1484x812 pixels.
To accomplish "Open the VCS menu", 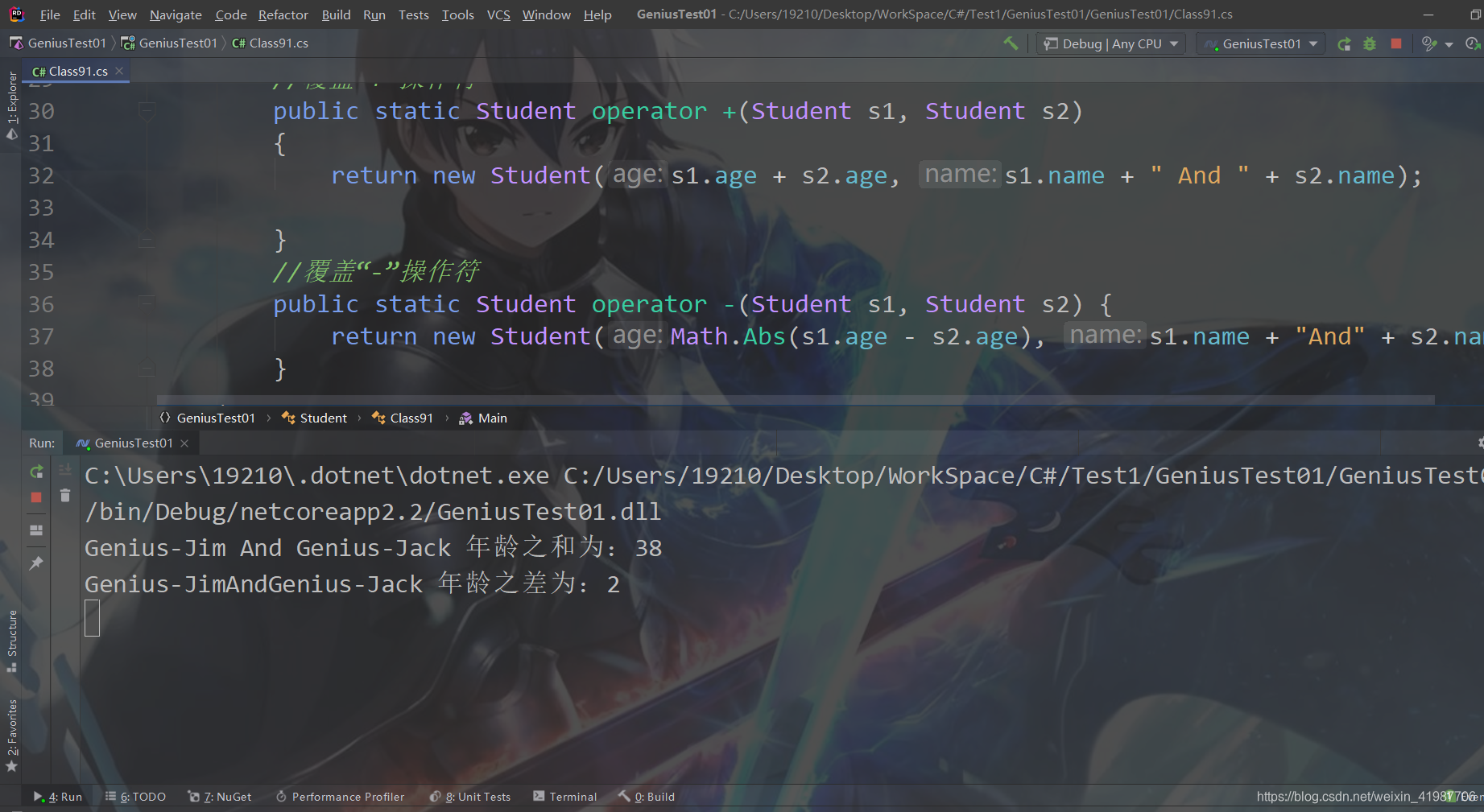I will (x=498, y=14).
